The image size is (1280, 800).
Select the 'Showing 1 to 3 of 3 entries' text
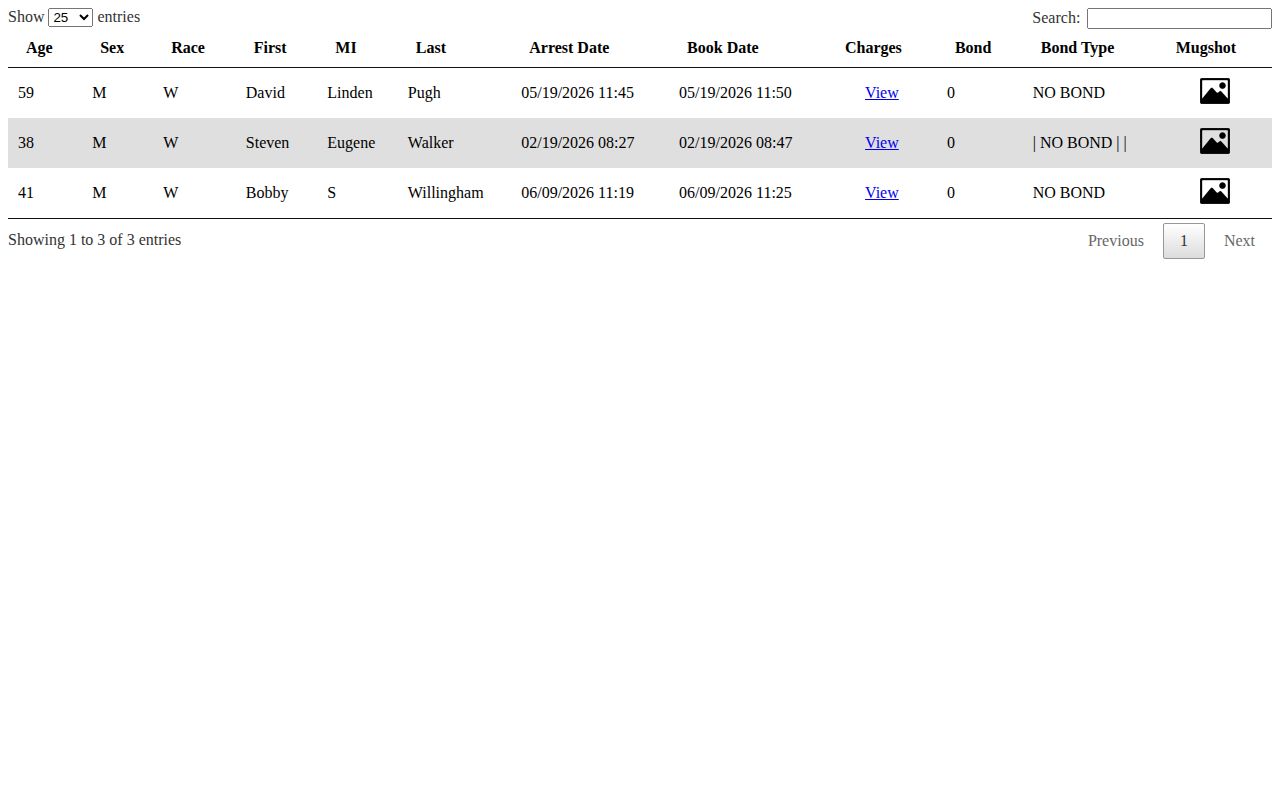point(94,240)
